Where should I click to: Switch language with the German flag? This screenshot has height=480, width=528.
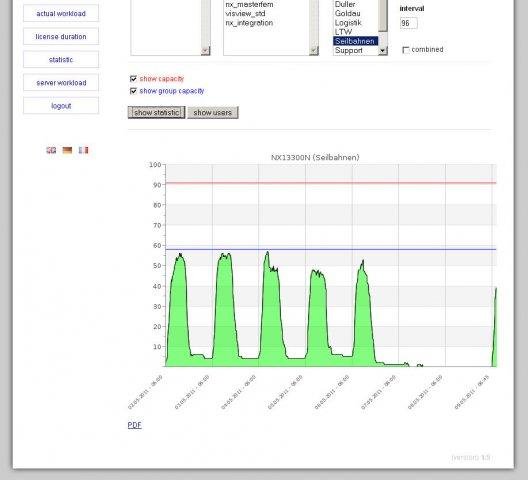(x=67, y=150)
